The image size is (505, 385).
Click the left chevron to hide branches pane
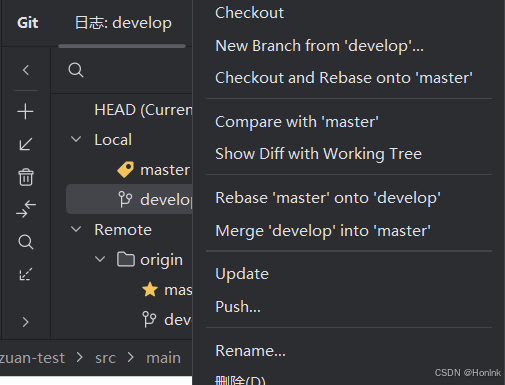(26, 70)
